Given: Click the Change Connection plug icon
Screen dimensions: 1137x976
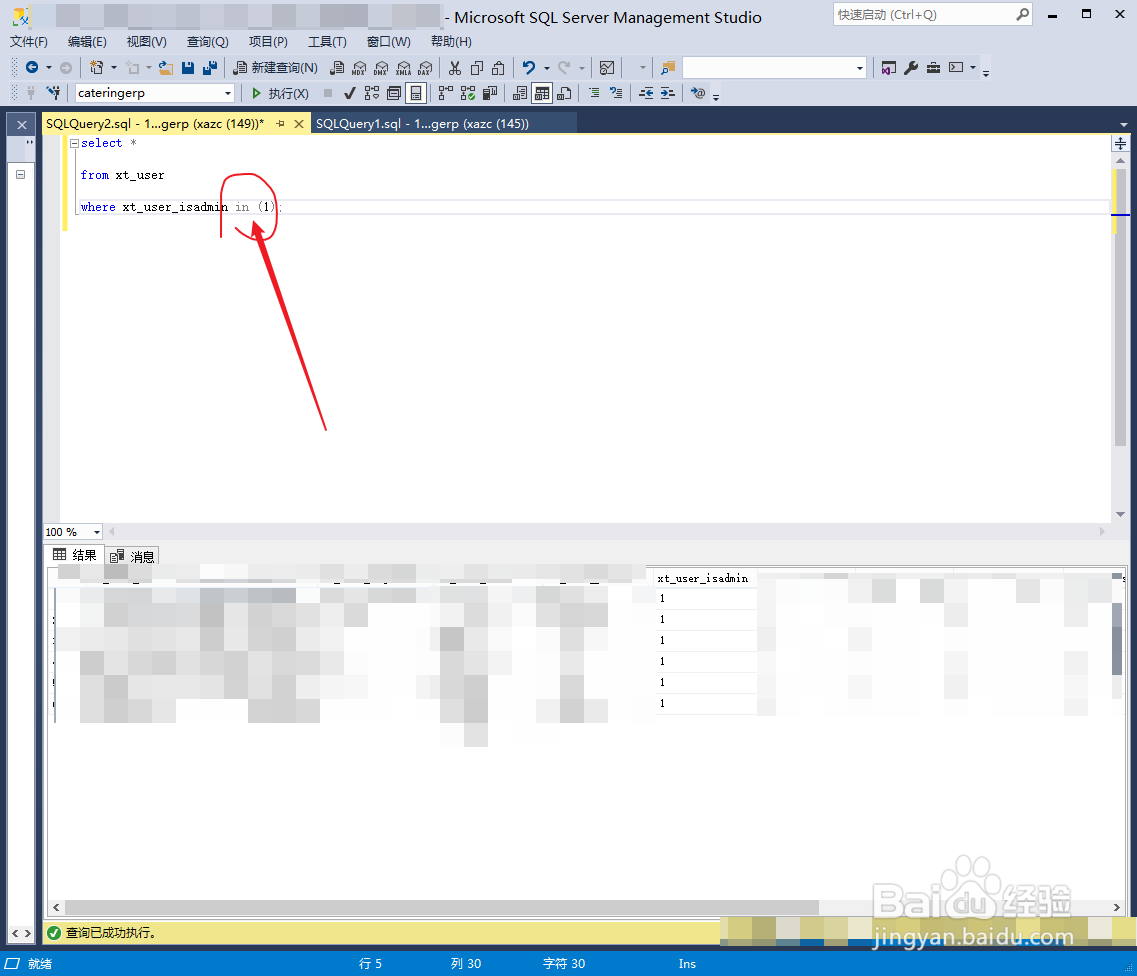Looking at the screenshot, I should pos(53,93).
